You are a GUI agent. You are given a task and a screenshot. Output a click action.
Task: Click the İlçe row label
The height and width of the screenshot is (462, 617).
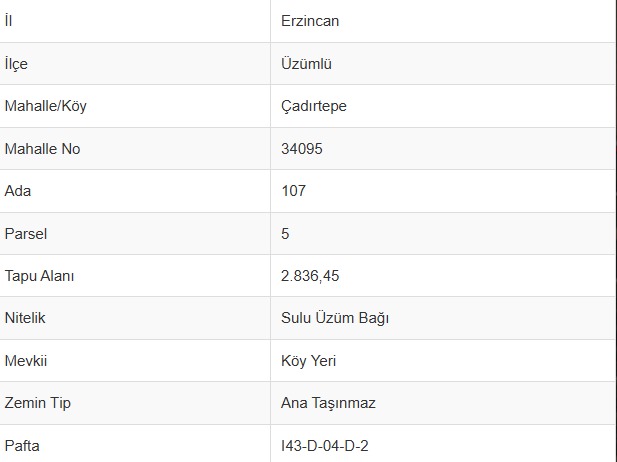tap(16, 63)
